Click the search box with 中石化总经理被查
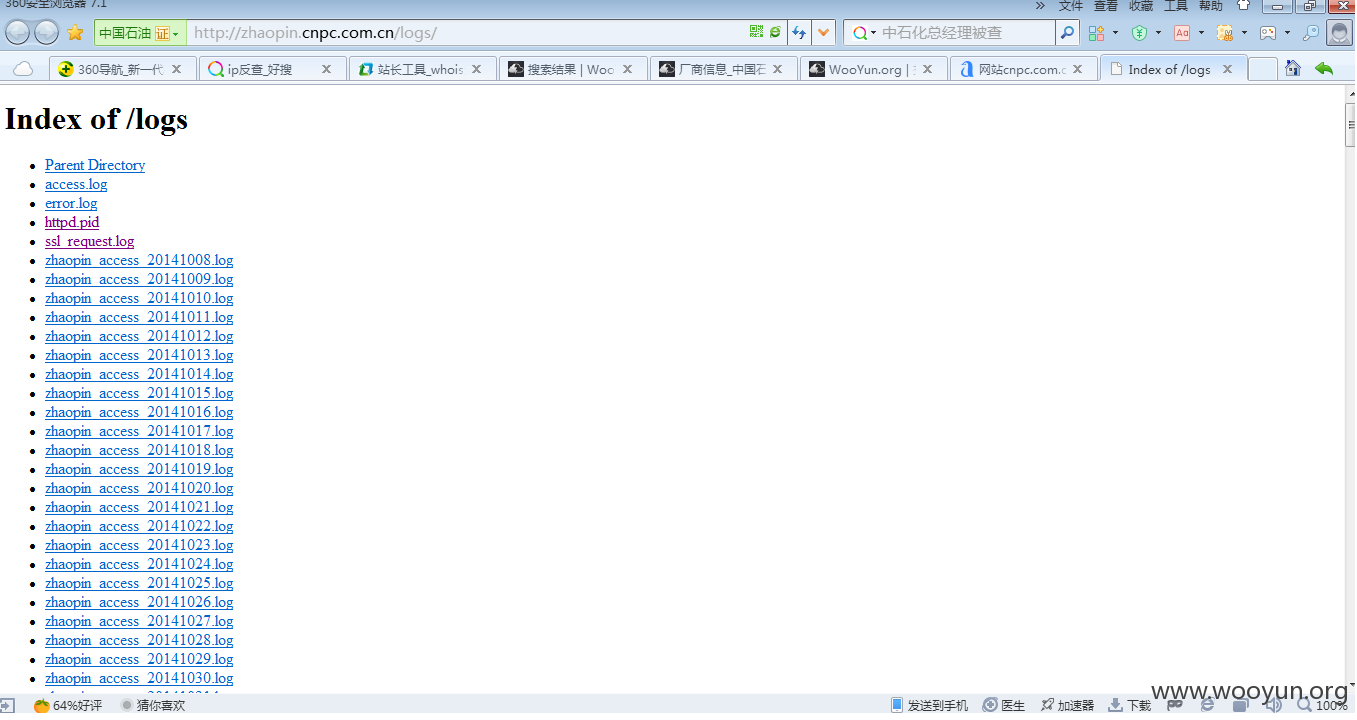1357x720 pixels. pos(965,33)
